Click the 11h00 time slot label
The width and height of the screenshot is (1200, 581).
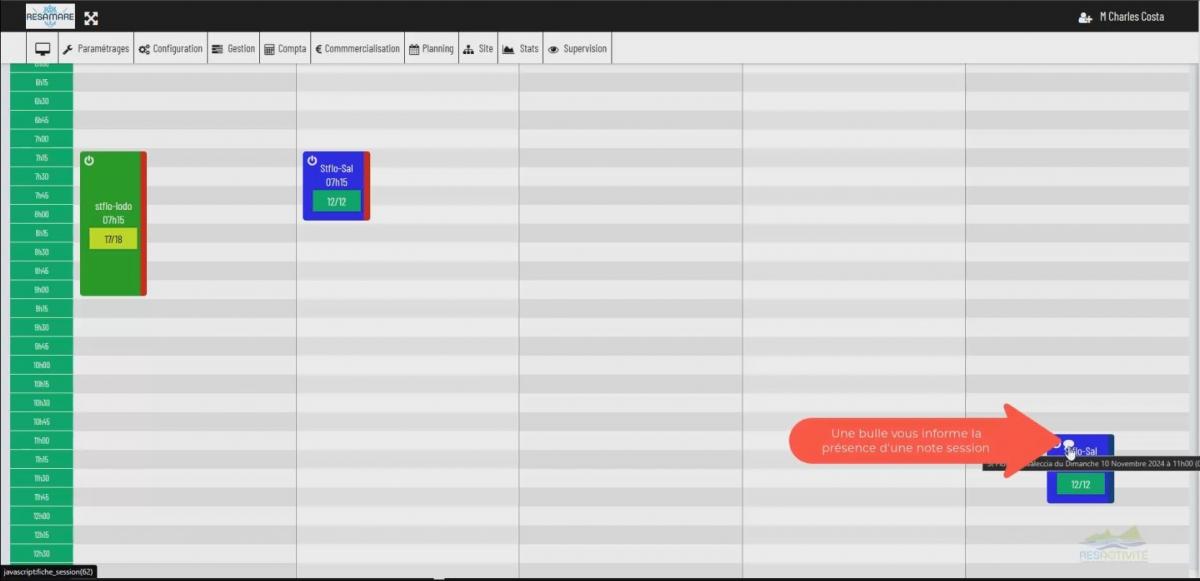pyautogui.click(x=41, y=440)
